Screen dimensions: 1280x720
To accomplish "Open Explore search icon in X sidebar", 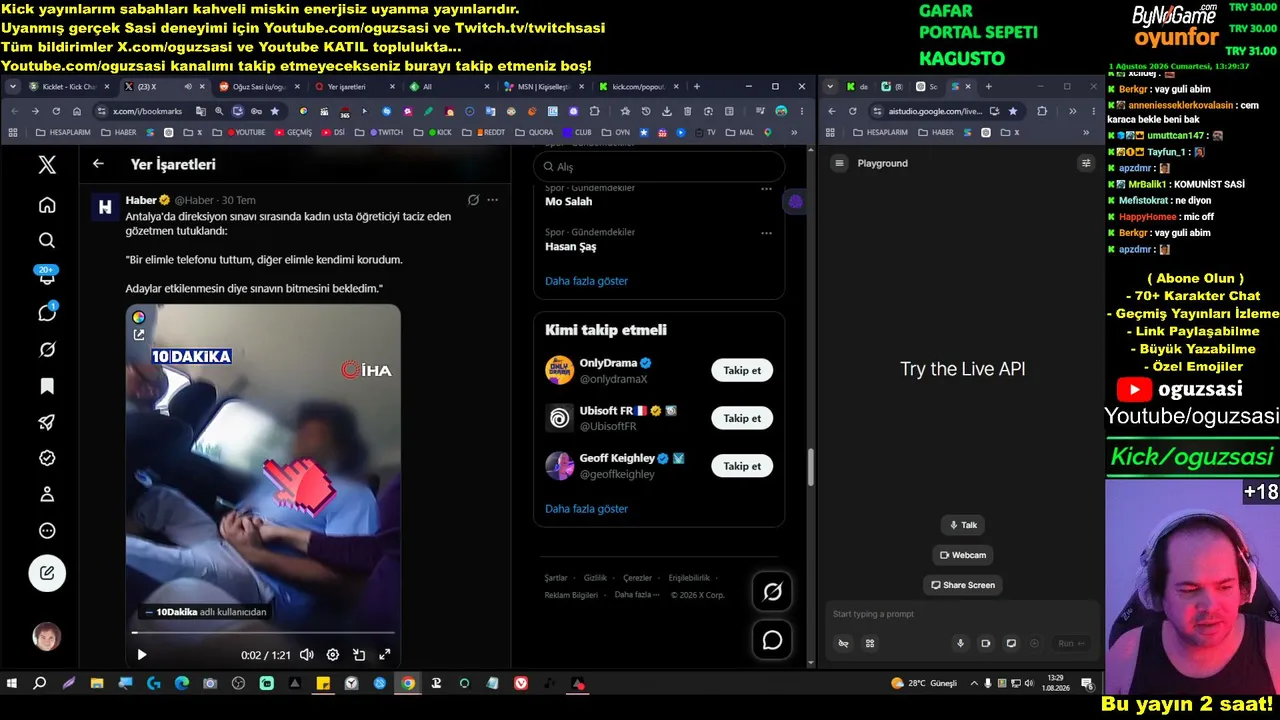I will [x=47, y=240].
